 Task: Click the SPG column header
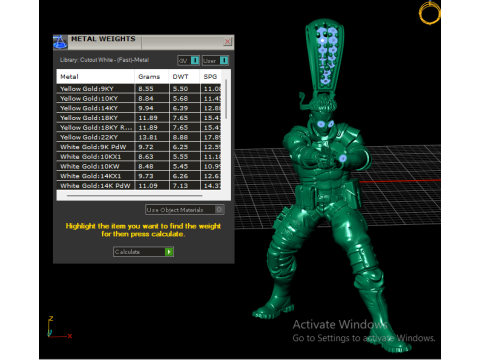click(210, 77)
